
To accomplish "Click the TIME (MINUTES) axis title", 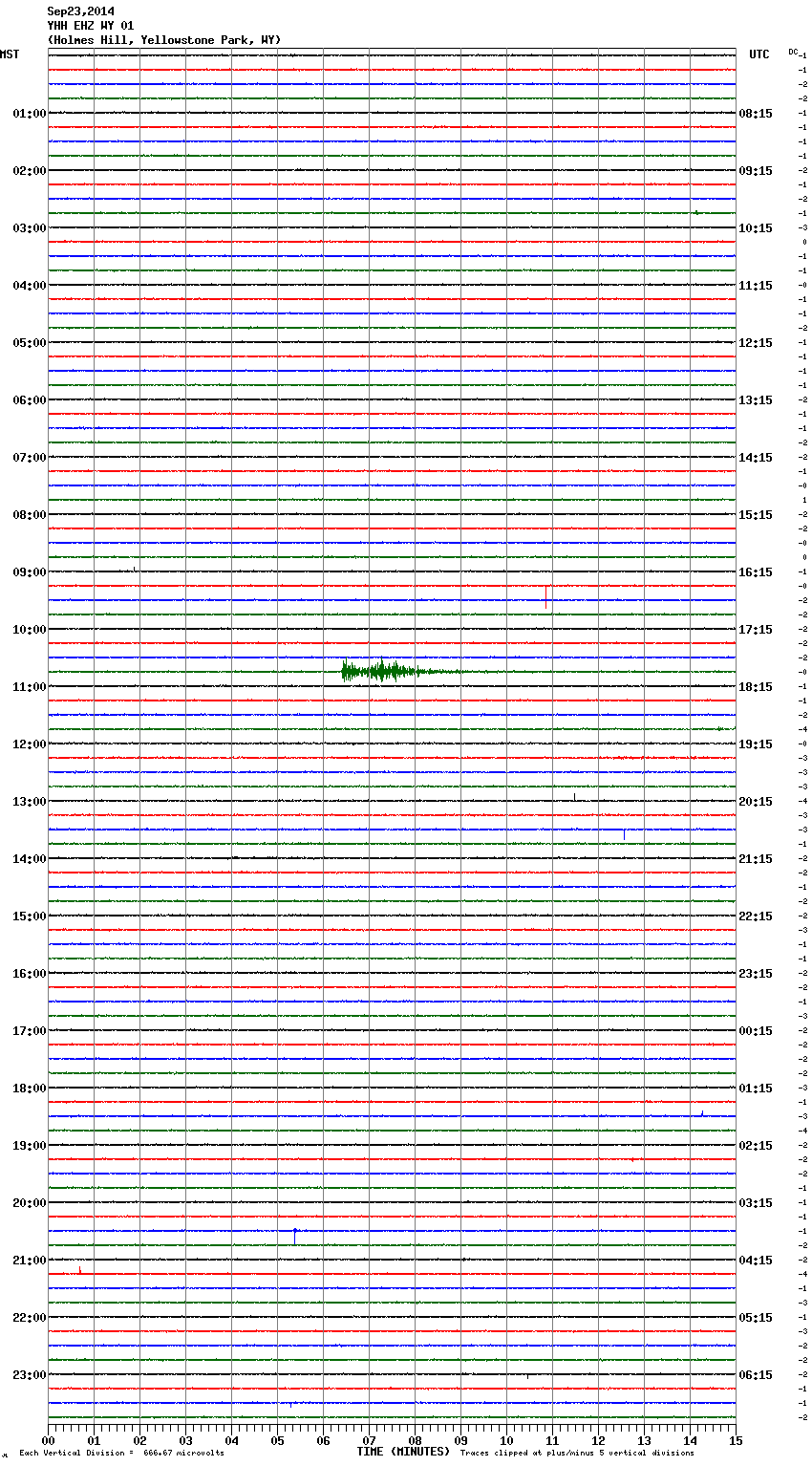I will pyautogui.click(x=403, y=1452).
